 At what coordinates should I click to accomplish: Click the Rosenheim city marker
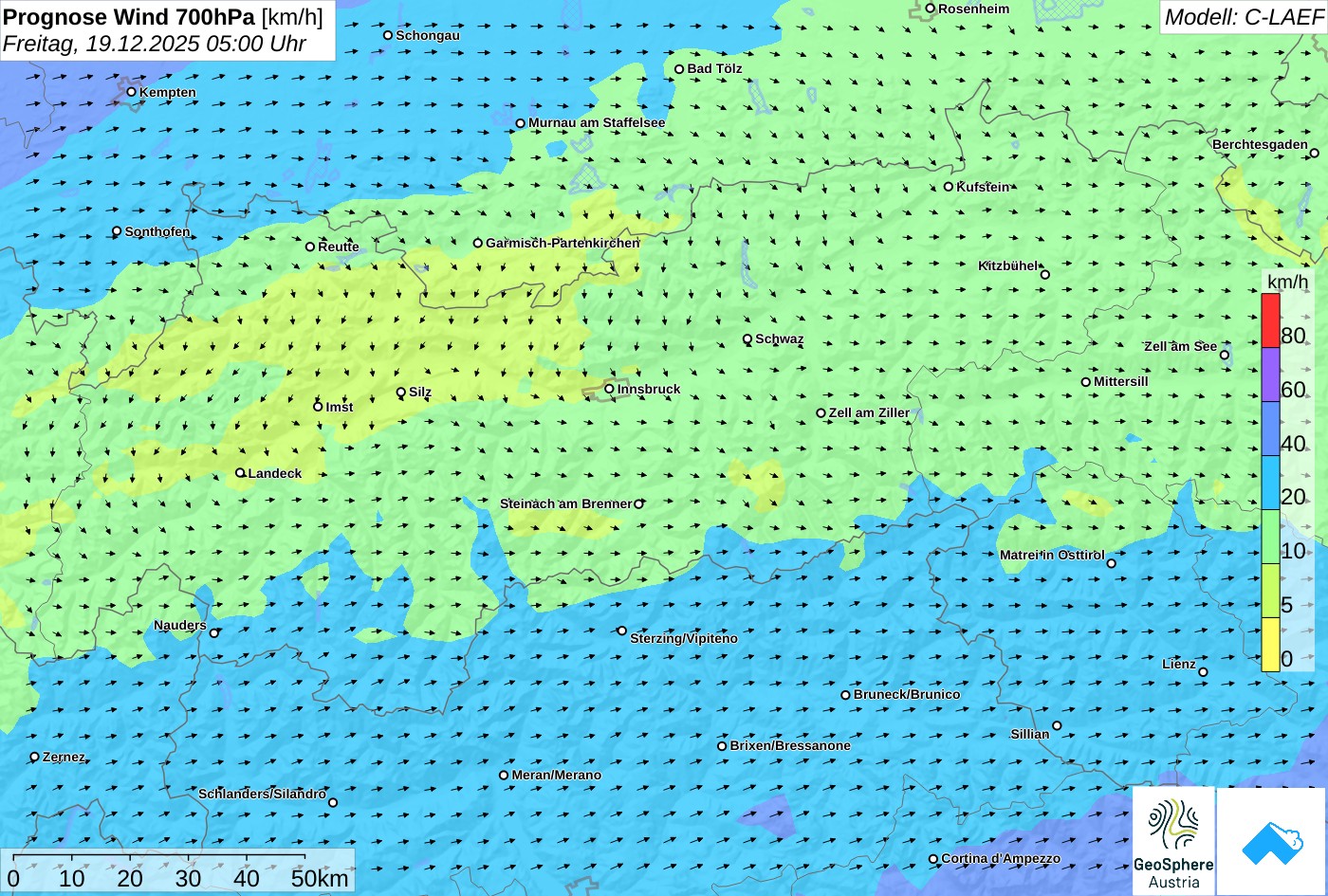click(931, 9)
